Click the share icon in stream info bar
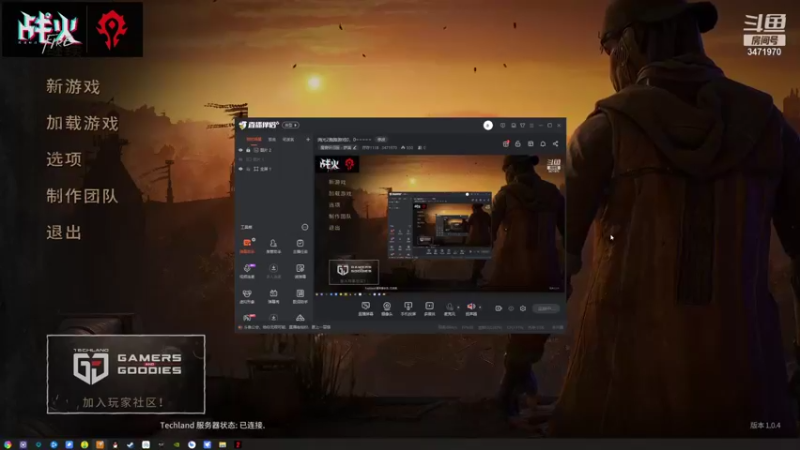Viewport: 800px width, 450px height. (556, 144)
